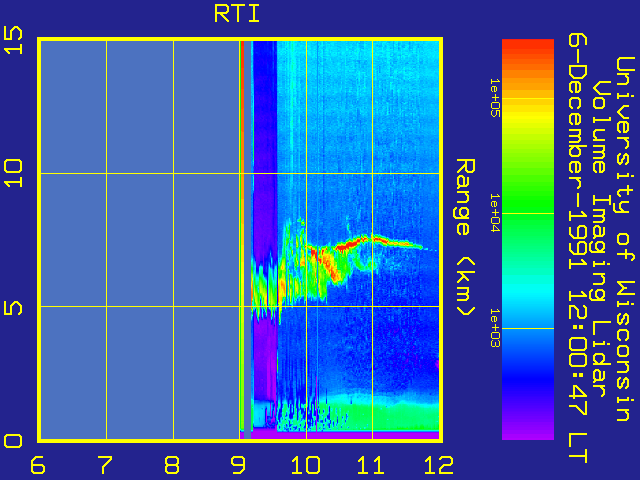Click the "Volume Imaging Lidar" text line

[602, 239]
